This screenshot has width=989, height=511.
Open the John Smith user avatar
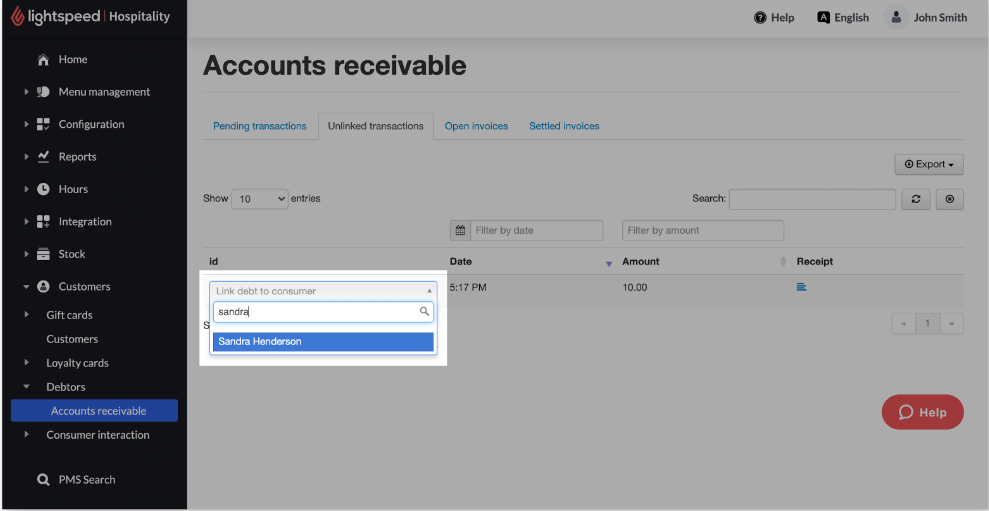[895, 17]
